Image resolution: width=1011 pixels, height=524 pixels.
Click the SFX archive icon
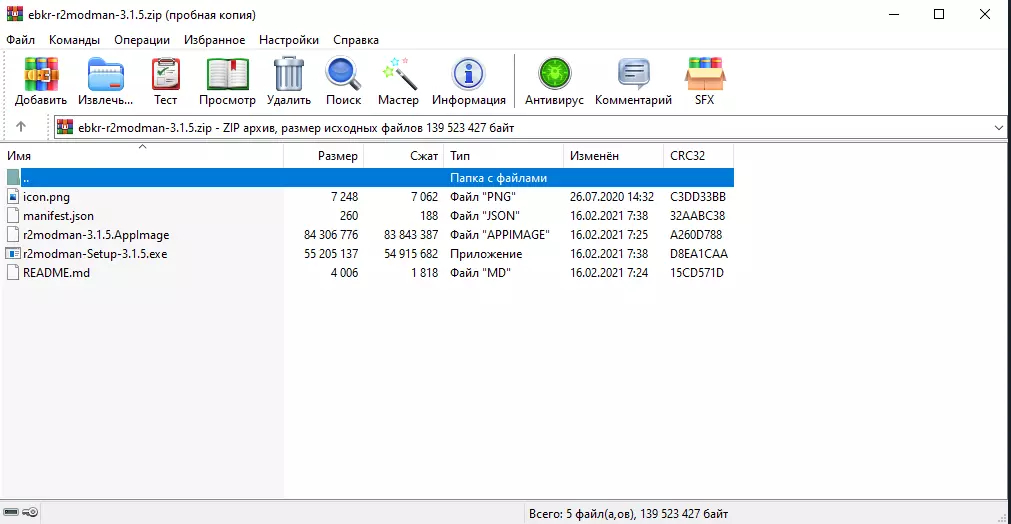[x=705, y=74]
